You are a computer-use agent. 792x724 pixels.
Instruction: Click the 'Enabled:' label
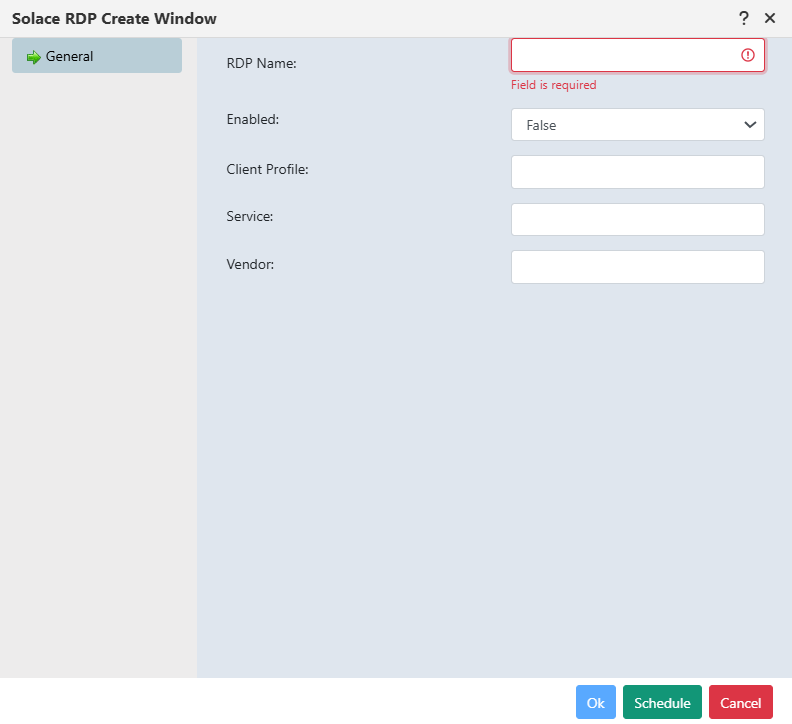[253, 119]
